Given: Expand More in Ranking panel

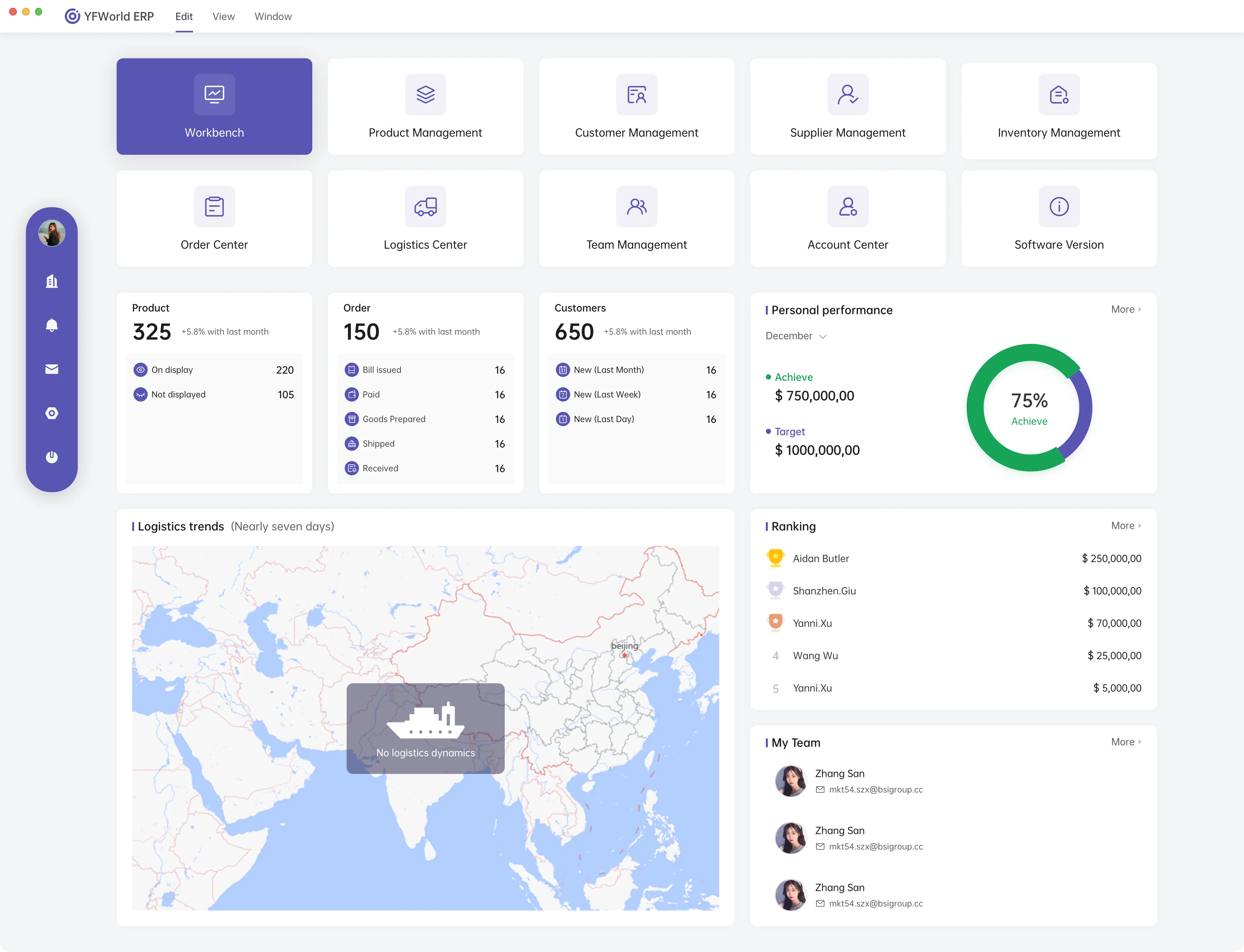Looking at the screenshot, I should tap(1125, 526).
